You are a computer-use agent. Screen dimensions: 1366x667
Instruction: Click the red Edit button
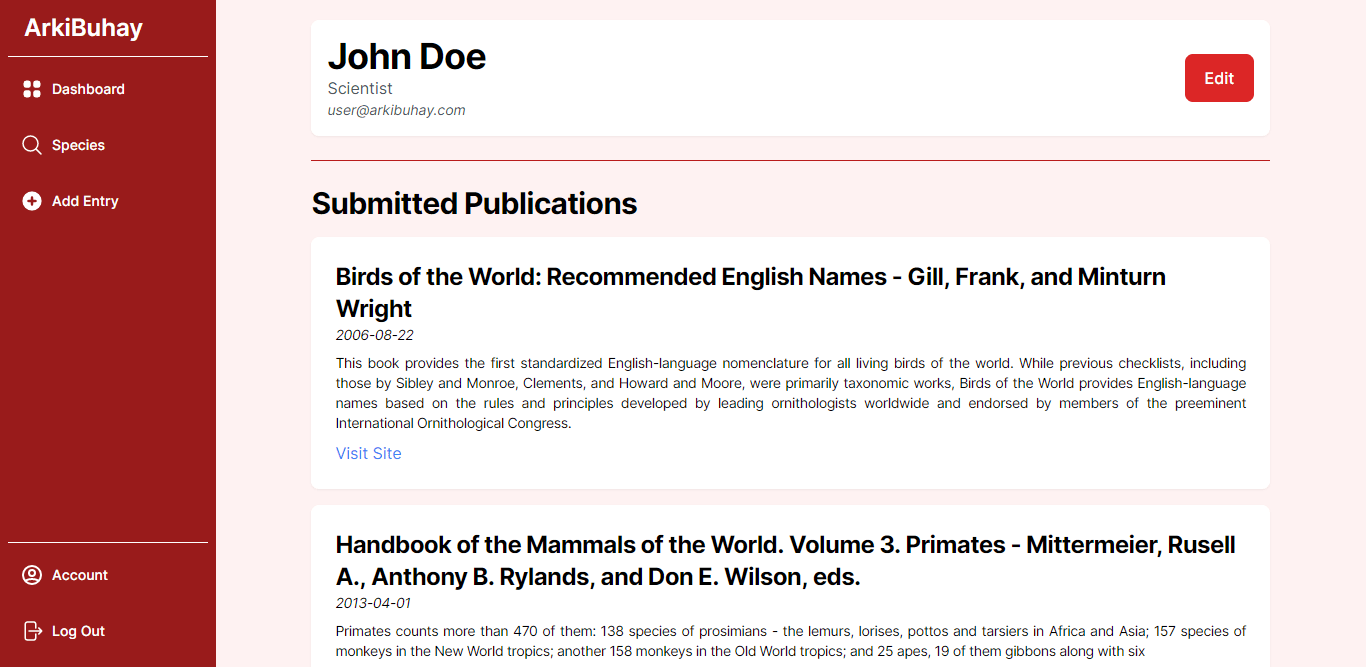[x=1219, y=78]
